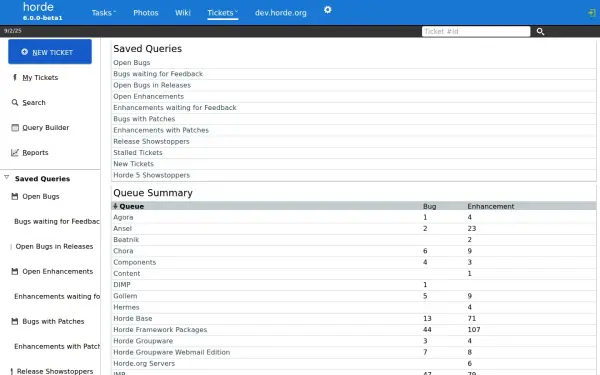
Task: Open the Horde.org Servers queue
Action: [144, 364]
